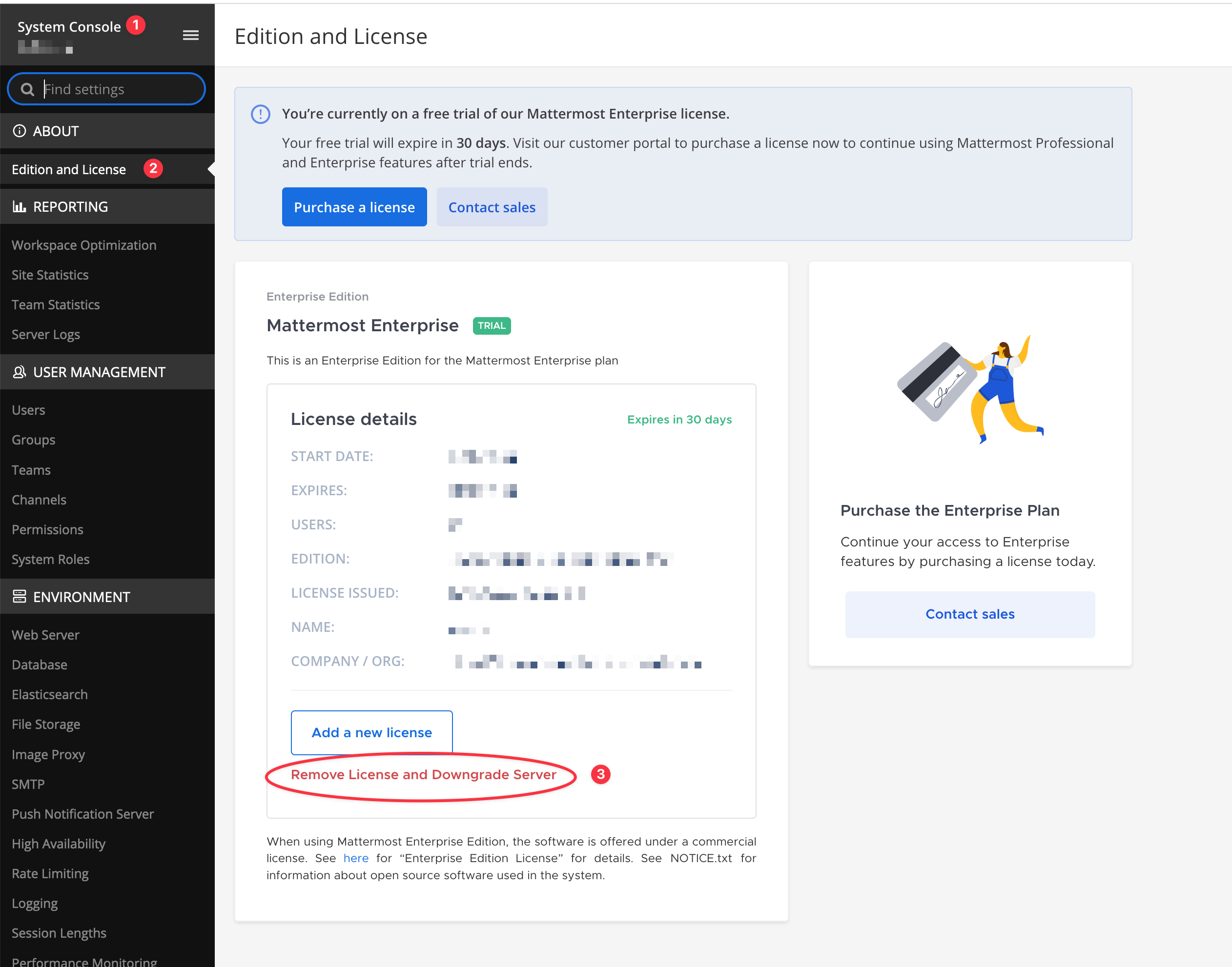Viewport: 1232px width, 967px height.
Task: Open Site Statistics page
Action: pyautogui.click(x=50, y=275)
